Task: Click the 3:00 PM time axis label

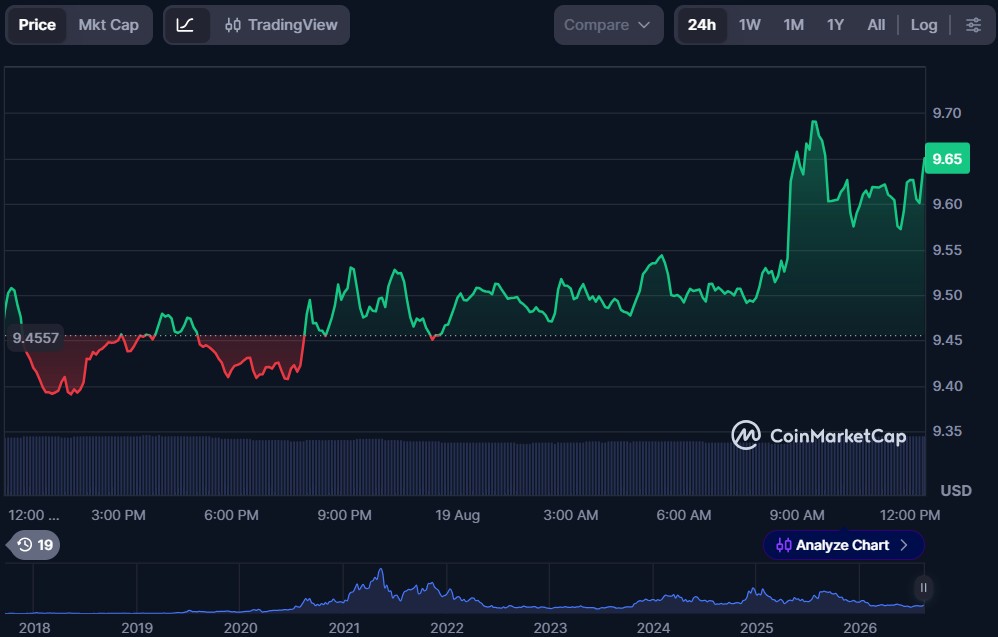Action: 118,515
